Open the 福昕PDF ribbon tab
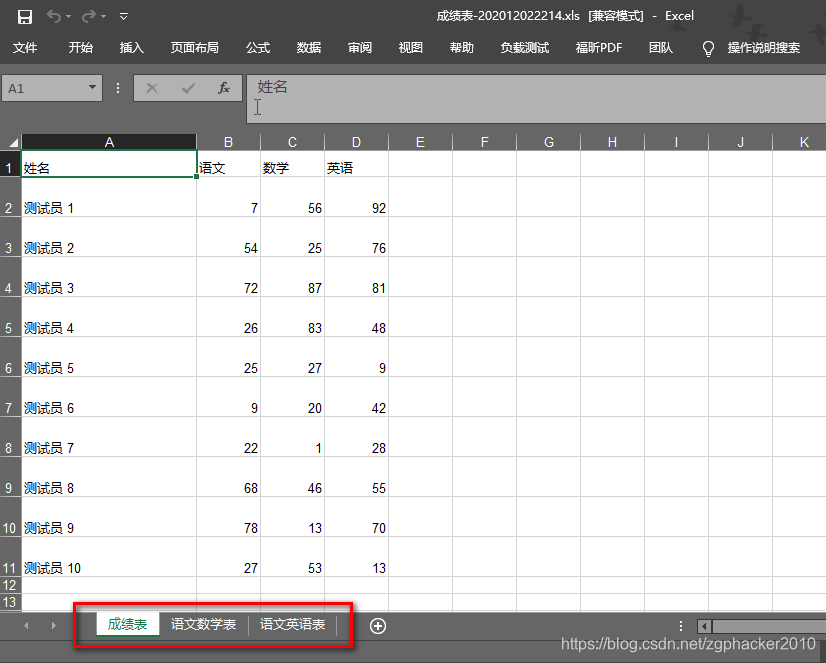Screen dimensions: 826x663 [599, 48]
